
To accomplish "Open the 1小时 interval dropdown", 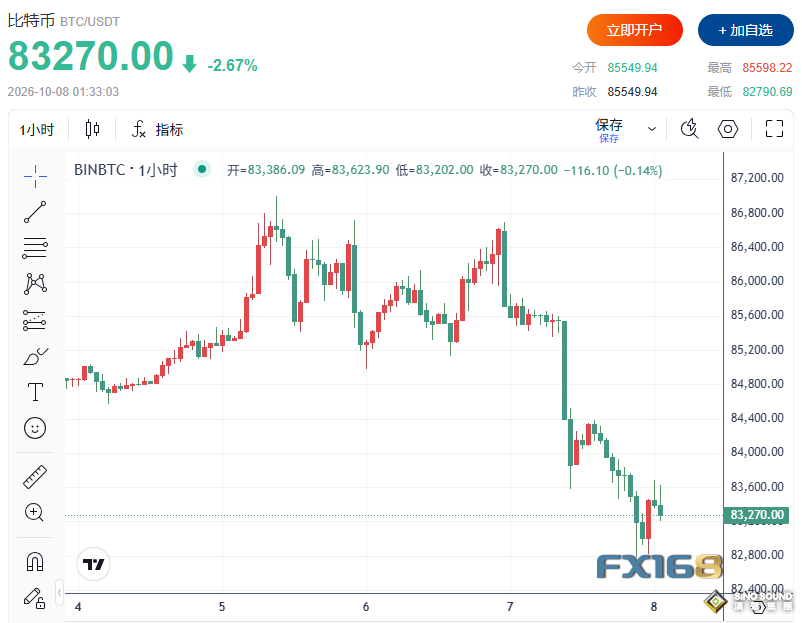I will (x=37, y=129).
